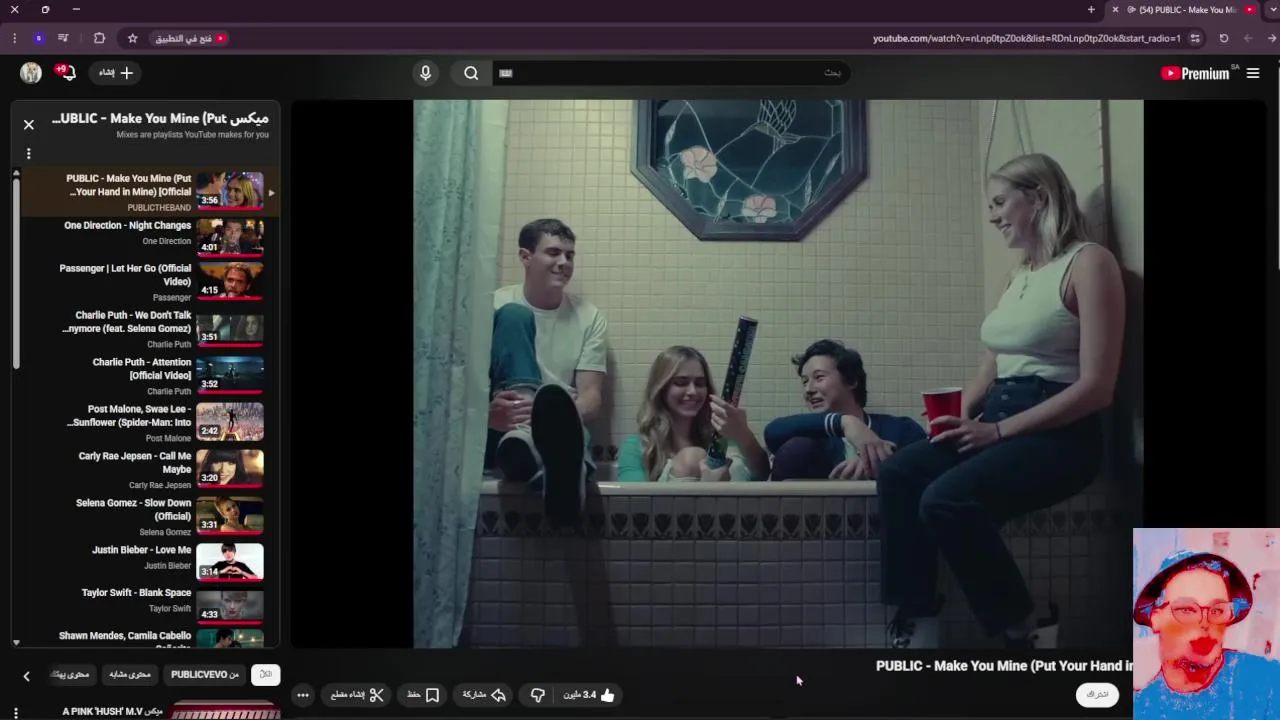This screenshot has height=720, width=1280.
Task: Open the on-screen keyboard in search box
Action: [x=506, y=73]
